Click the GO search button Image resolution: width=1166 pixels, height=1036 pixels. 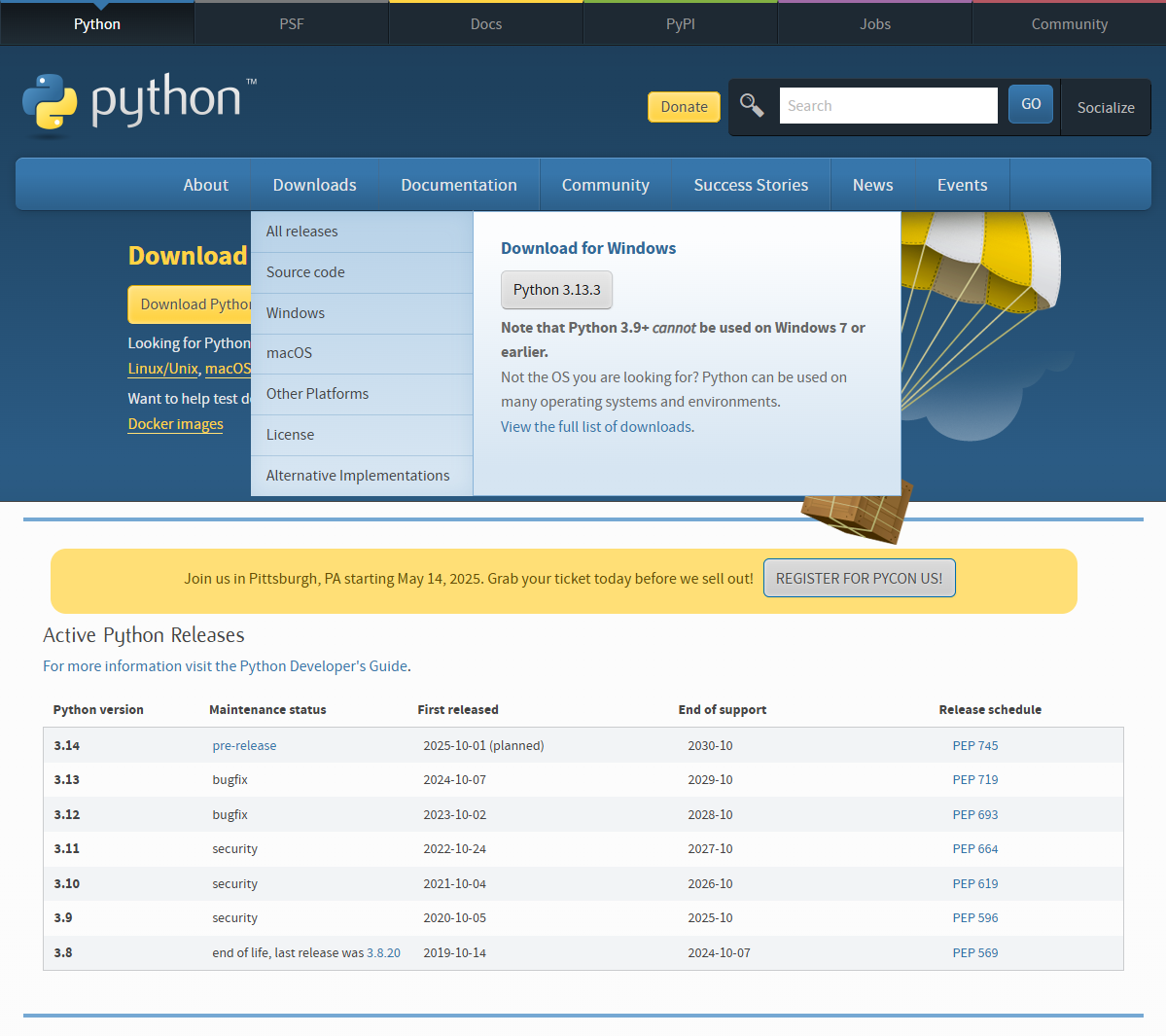tap(1031, 104)
